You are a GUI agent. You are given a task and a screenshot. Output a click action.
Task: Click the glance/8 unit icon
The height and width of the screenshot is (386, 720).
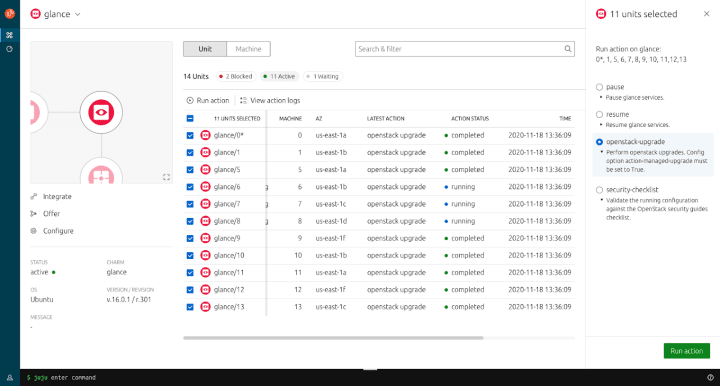[205, 221]
